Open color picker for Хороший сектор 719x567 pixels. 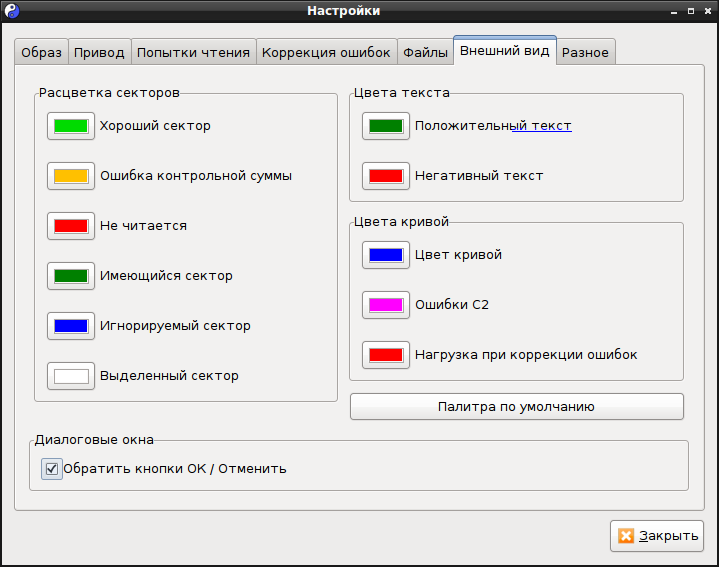[x=71, y=126]
